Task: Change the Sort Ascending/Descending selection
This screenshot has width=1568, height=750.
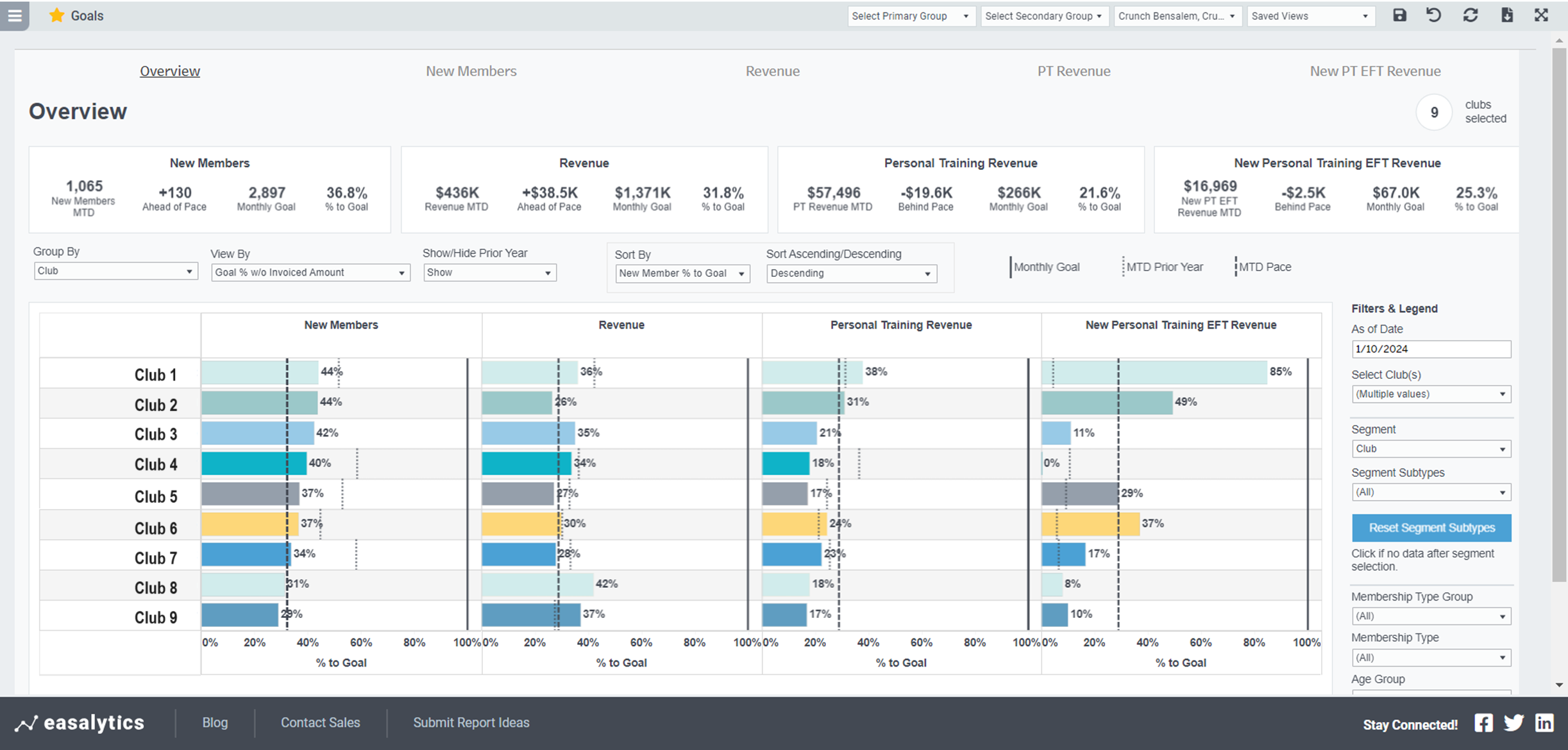Action: click(x=851, y=273)
